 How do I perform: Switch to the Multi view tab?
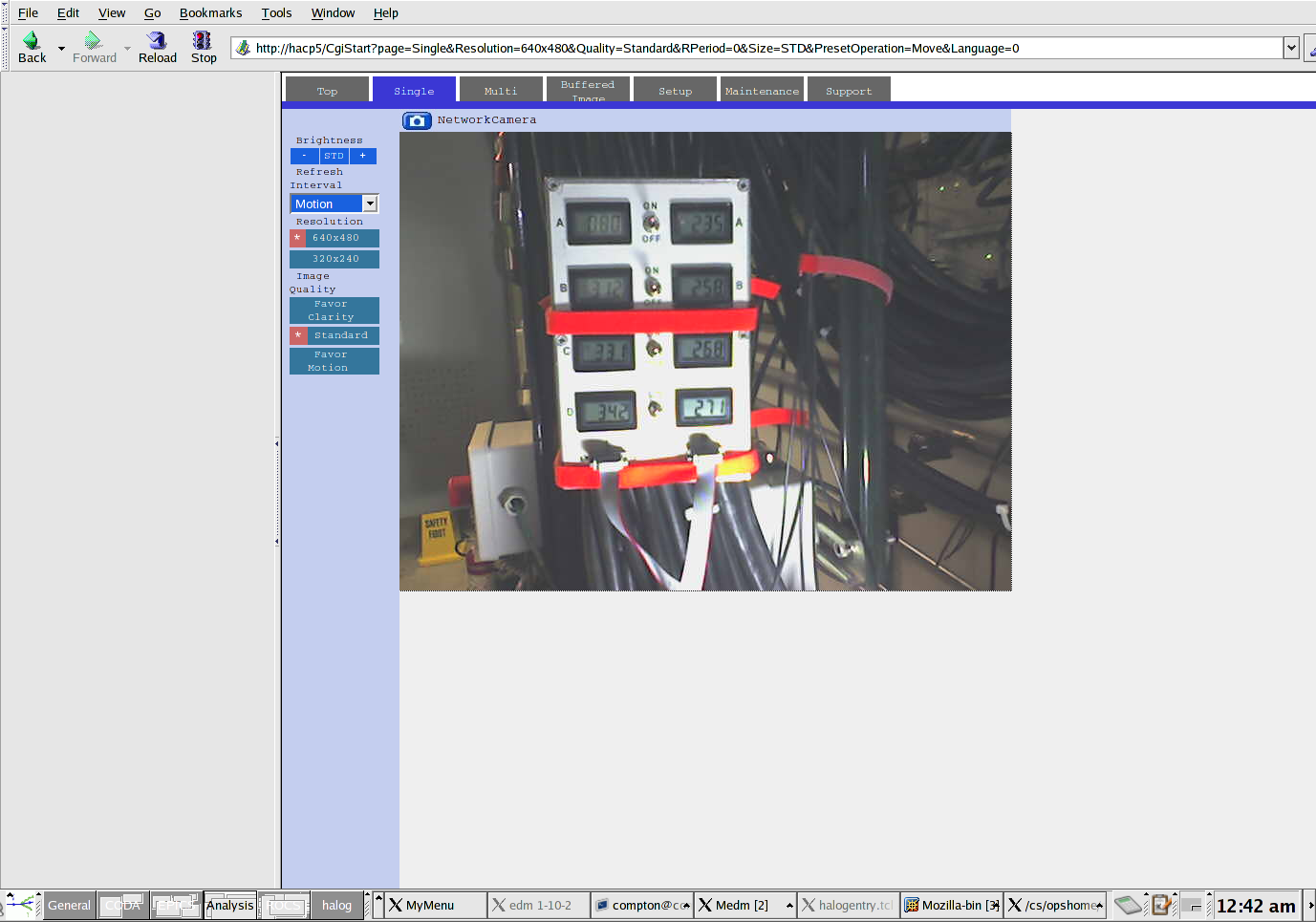(x=501, y=89)
